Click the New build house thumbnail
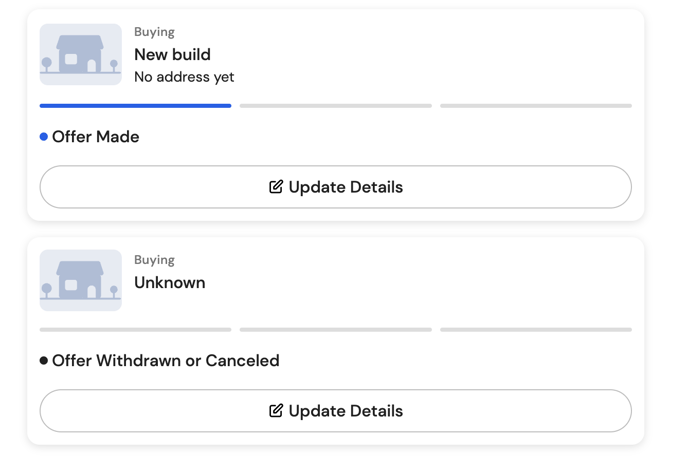Image resolution: width=688 pixels, height=456 pixels. pyautogui.click(x=81, y=55)
